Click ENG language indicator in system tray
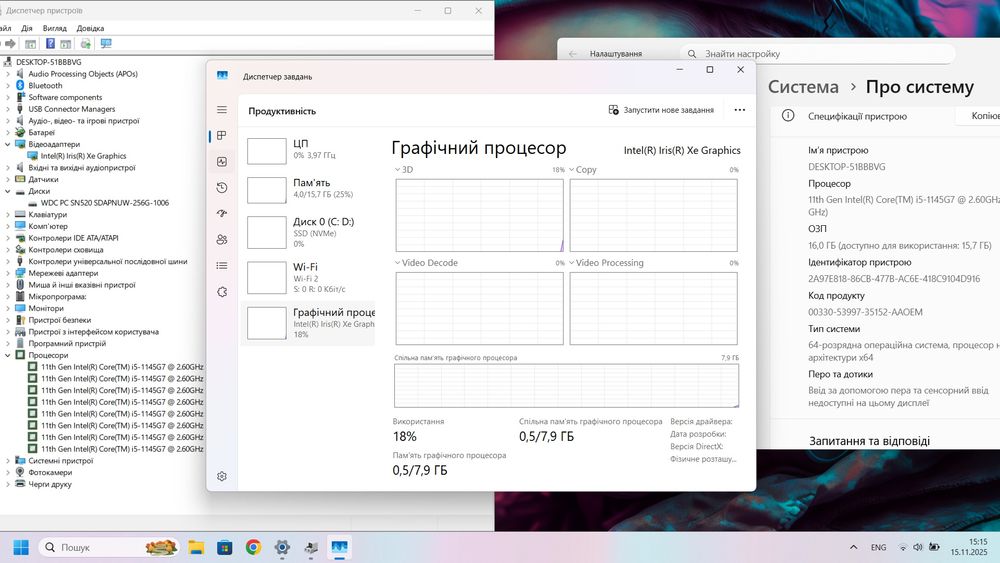1000x563 pixels. (878, 547)
